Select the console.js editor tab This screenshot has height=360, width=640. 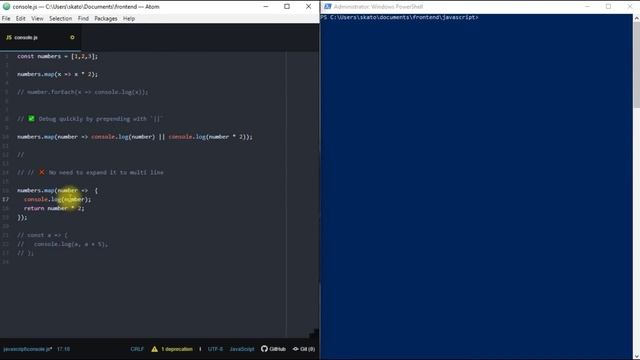pos(40,37)
